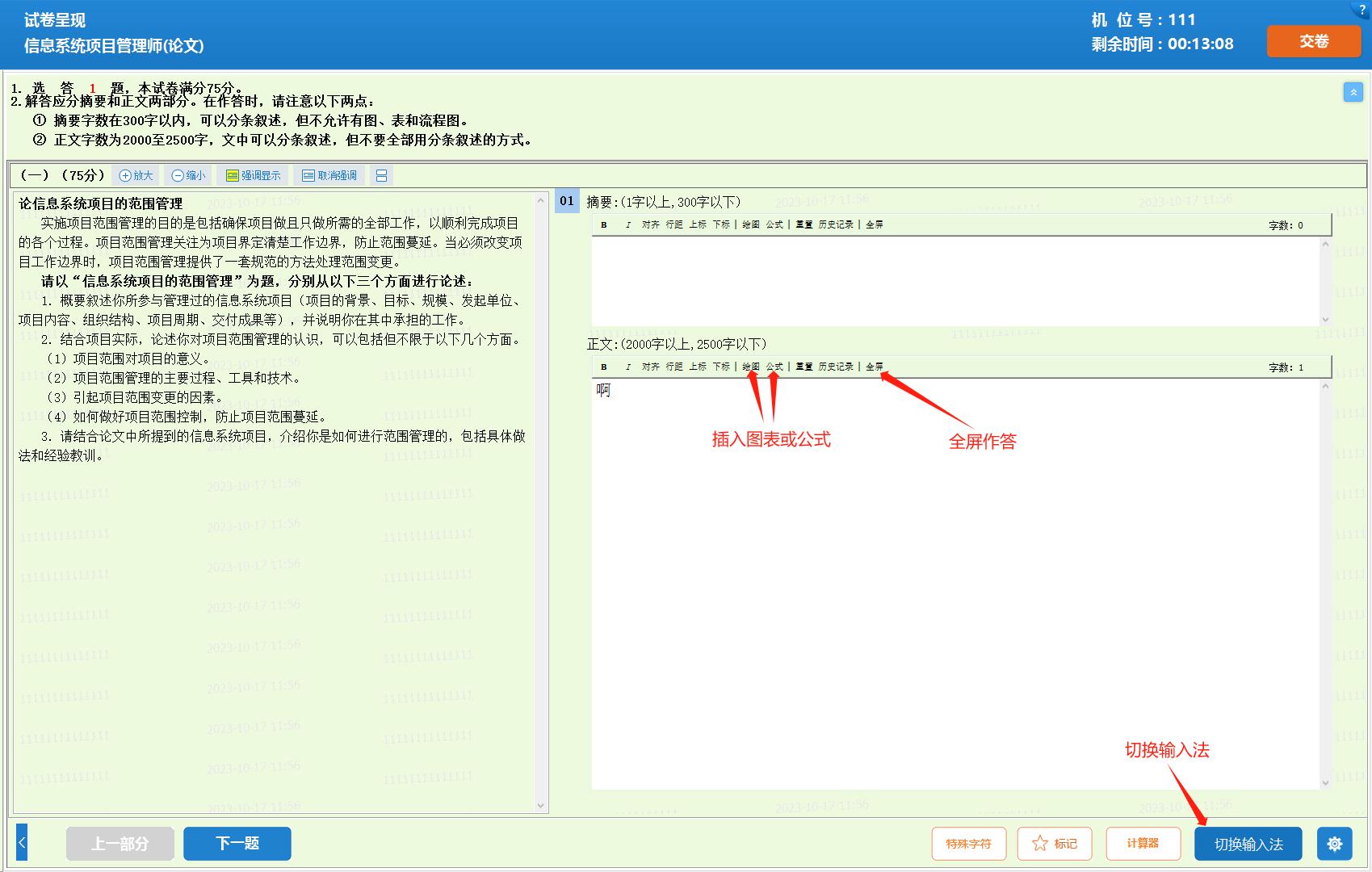Screen dimensions: 1372x872
Task: Open 行距 line spacing in 正文 toolbar
Action: tap(674, 367)
